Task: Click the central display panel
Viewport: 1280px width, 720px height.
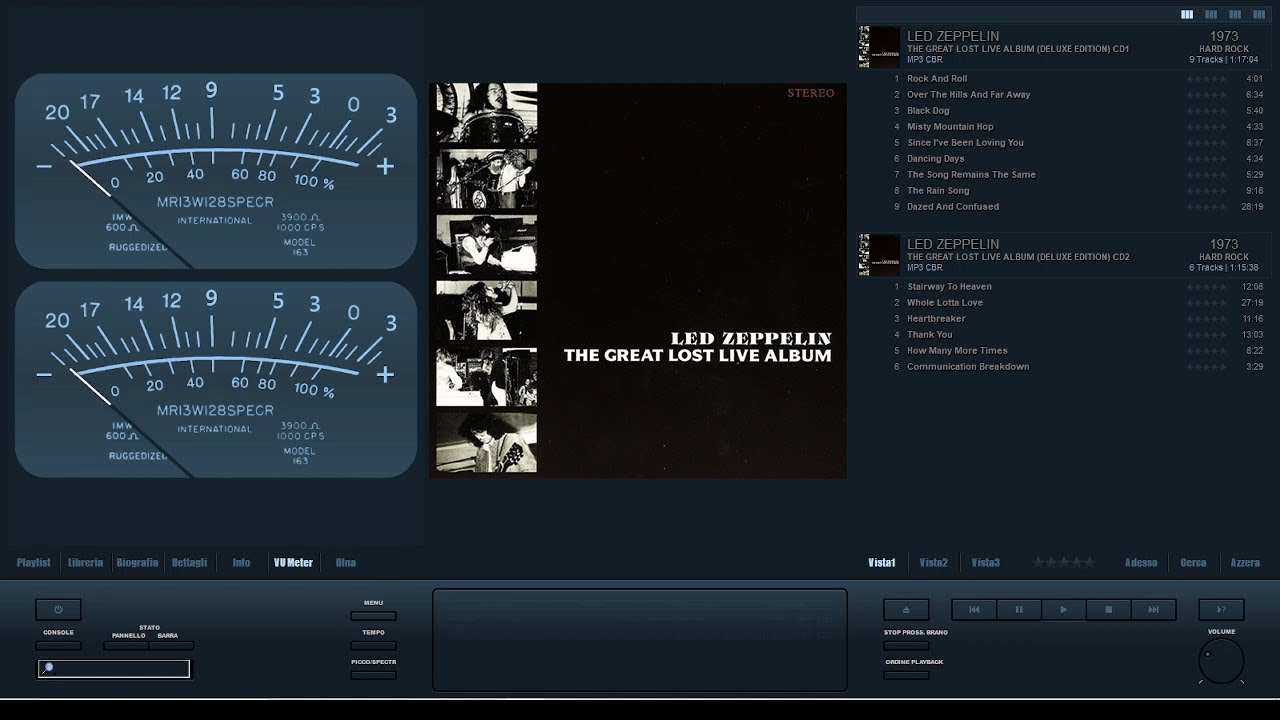Action: coord(640,640)
